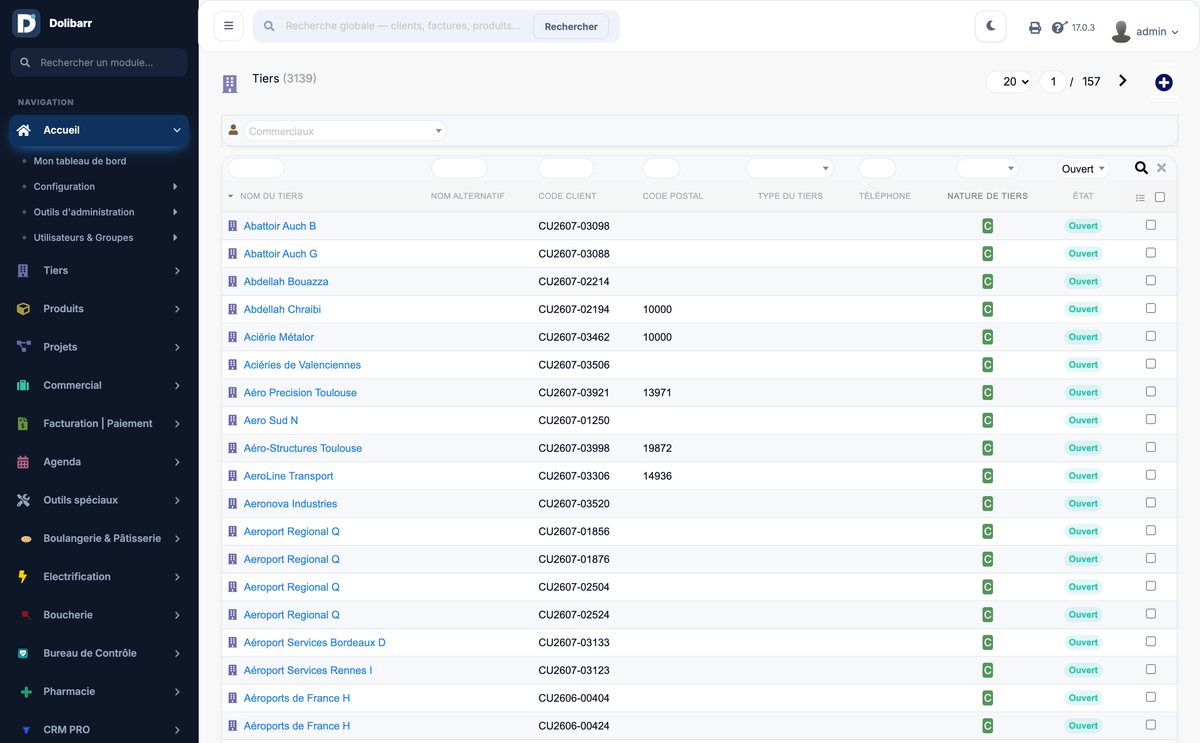Open the page size 20 dropdown
Viewport: 1200px width, 743px height.
[1009, 82]
